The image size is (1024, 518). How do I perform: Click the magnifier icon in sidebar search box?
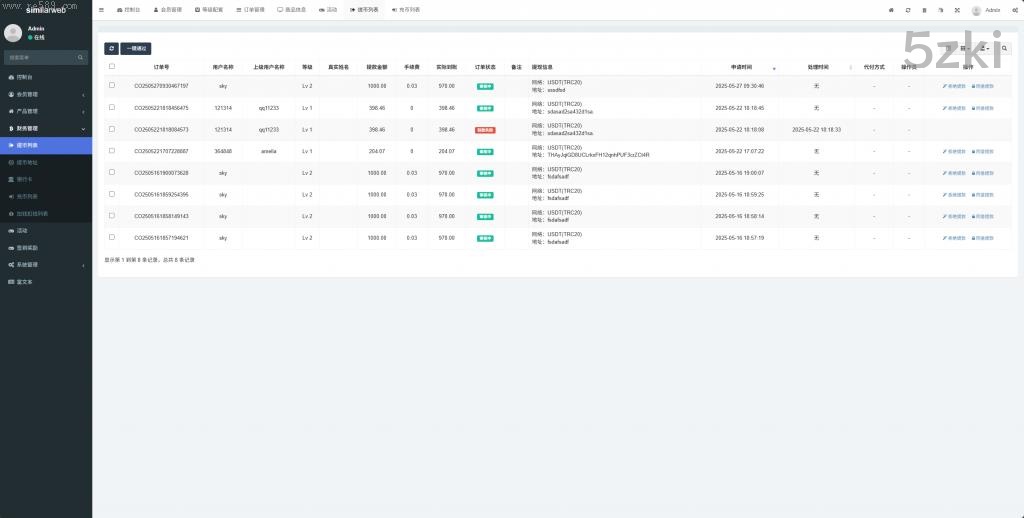[x=82, y=58]
